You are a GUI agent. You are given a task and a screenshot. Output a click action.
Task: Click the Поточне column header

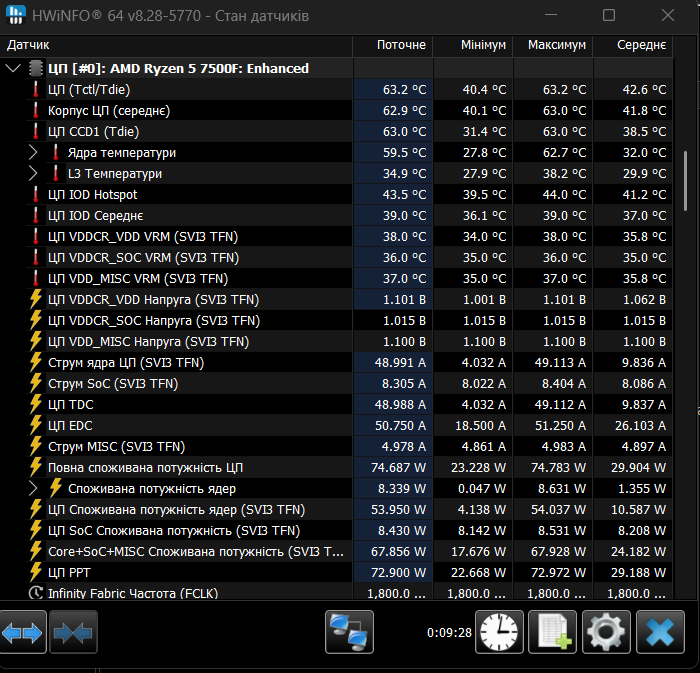[400, 46]
